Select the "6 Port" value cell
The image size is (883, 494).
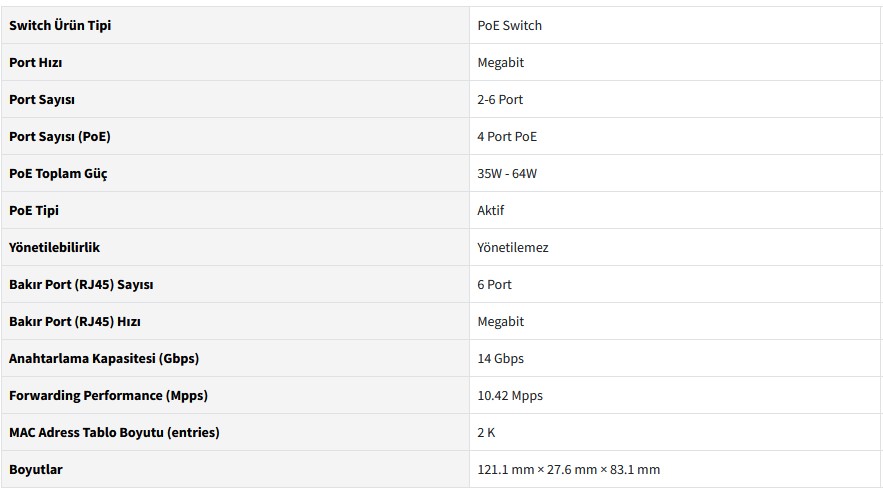pyautogui.click(x=494, y=284)
